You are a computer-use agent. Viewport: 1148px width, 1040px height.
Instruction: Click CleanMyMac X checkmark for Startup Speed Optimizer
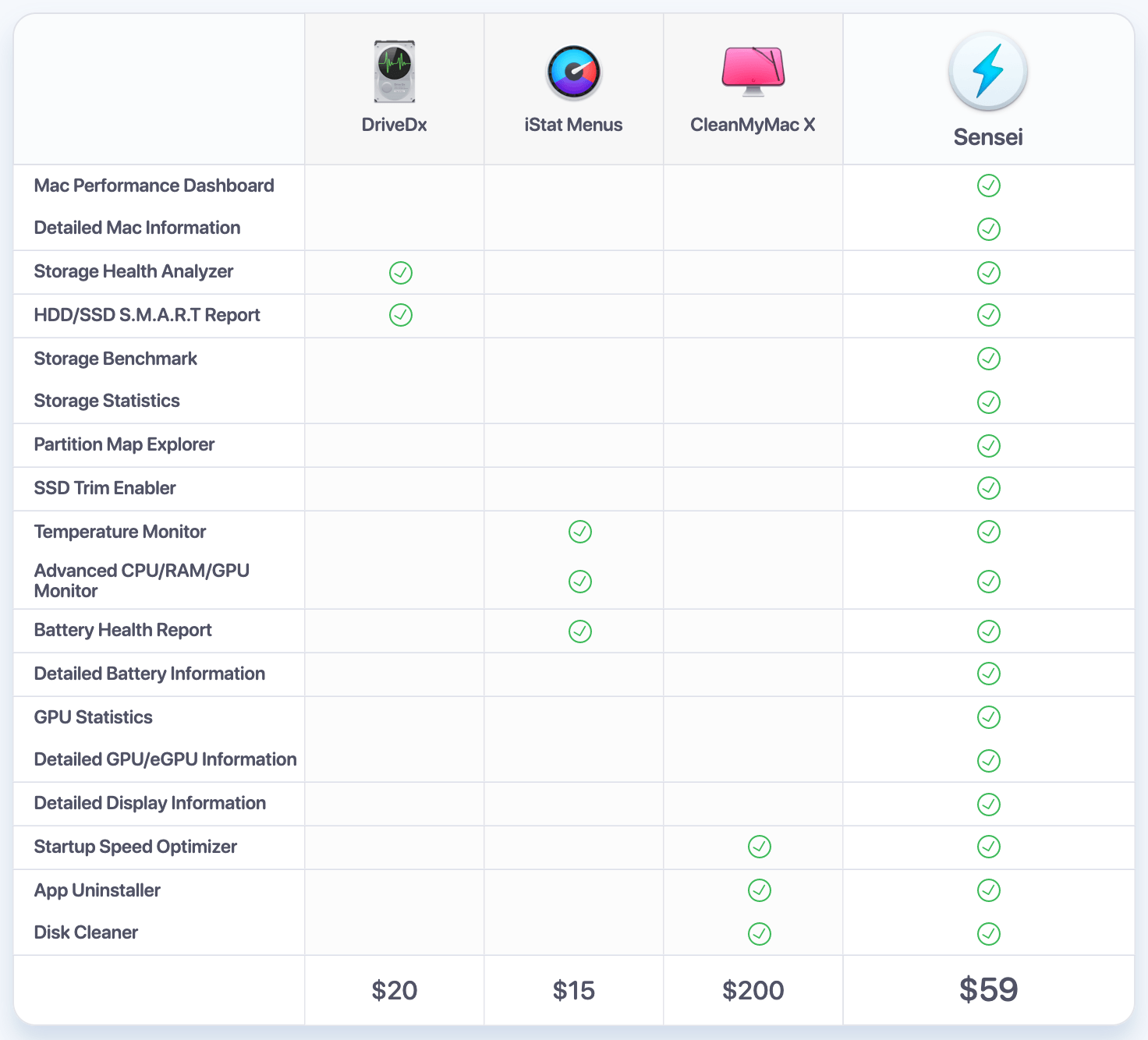pos(760,847)
